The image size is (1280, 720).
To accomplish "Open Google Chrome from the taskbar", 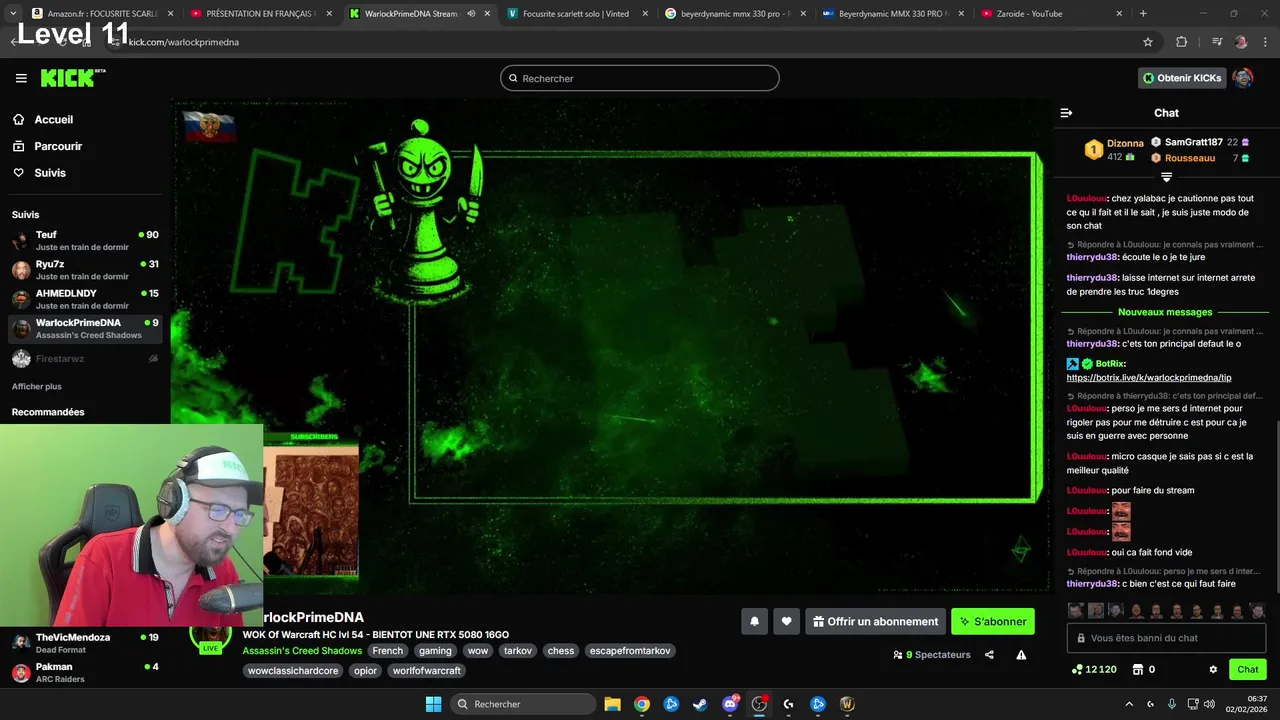I will coord(642,704).
